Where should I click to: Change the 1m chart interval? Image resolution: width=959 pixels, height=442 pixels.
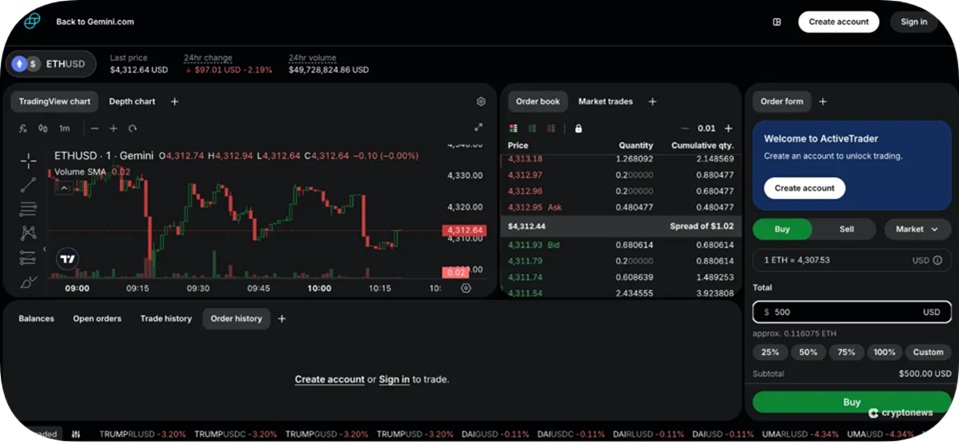[64, 128]
